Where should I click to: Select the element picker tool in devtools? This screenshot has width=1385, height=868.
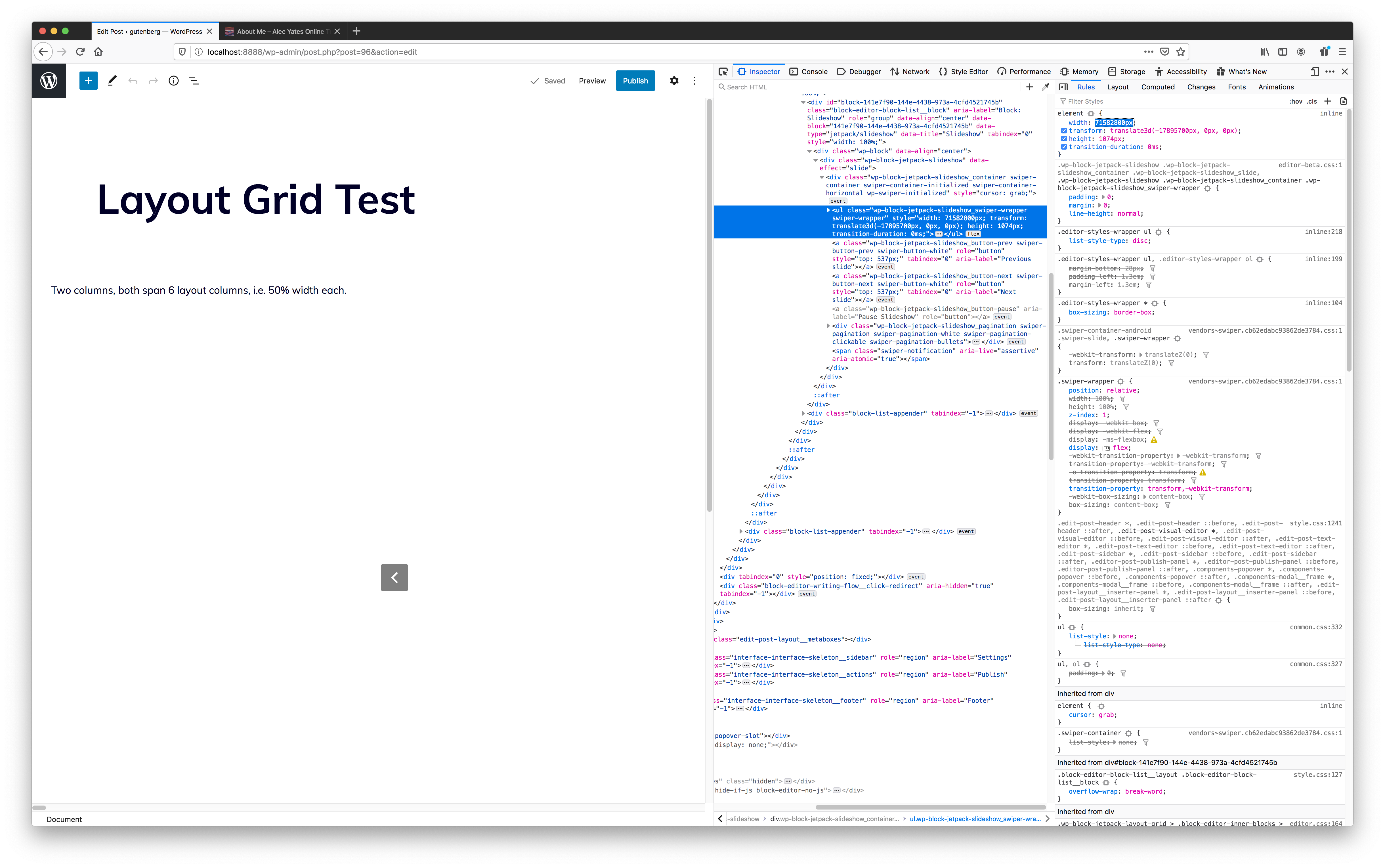(x=723, y=72)
